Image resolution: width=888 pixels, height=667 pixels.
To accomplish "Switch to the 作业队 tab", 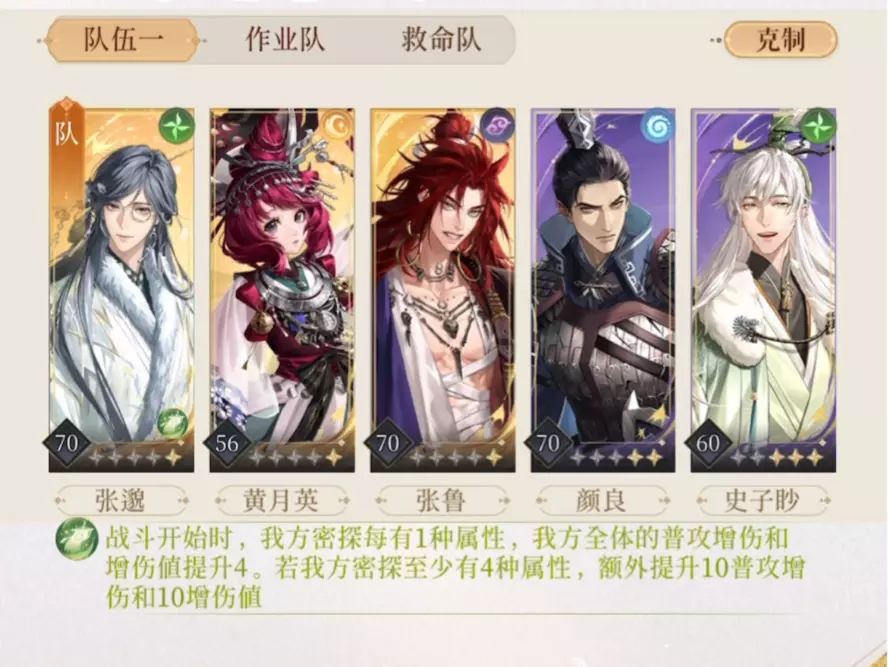I will pyautogui.click(x=285, y=40).
